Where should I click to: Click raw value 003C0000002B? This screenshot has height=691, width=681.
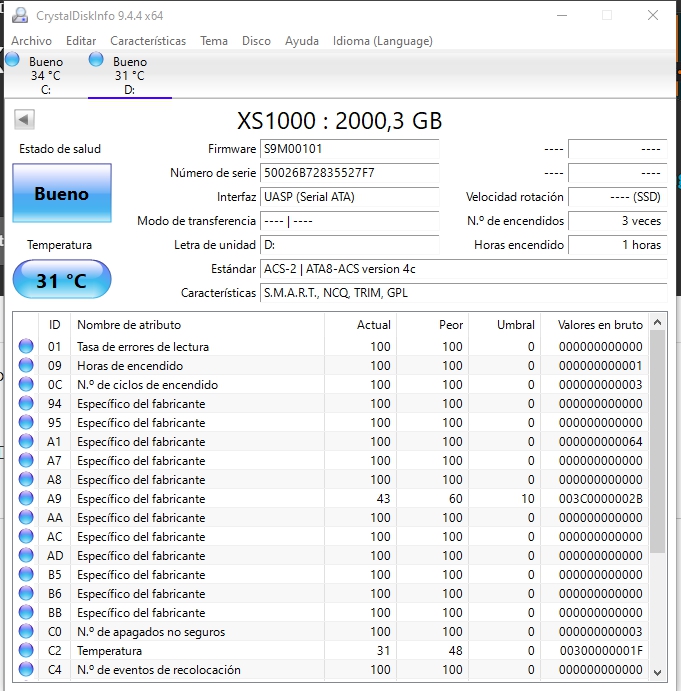pos(601,498)
